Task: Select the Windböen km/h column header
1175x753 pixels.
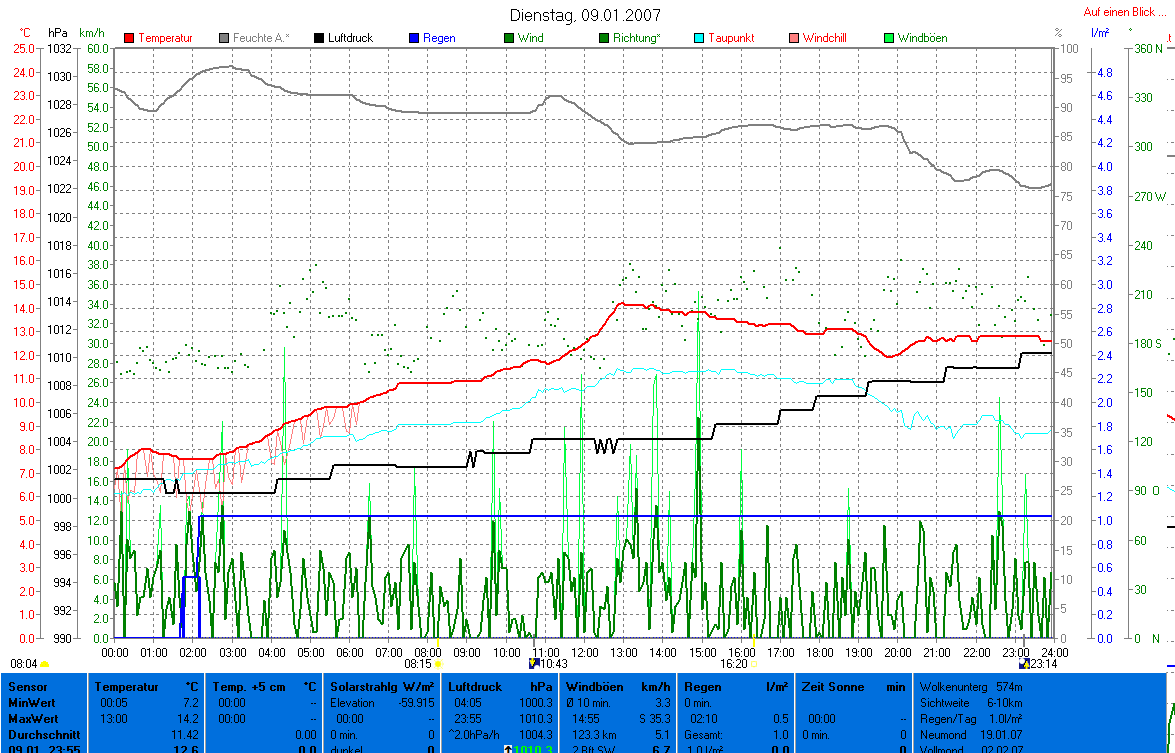Action: point(618,688)
